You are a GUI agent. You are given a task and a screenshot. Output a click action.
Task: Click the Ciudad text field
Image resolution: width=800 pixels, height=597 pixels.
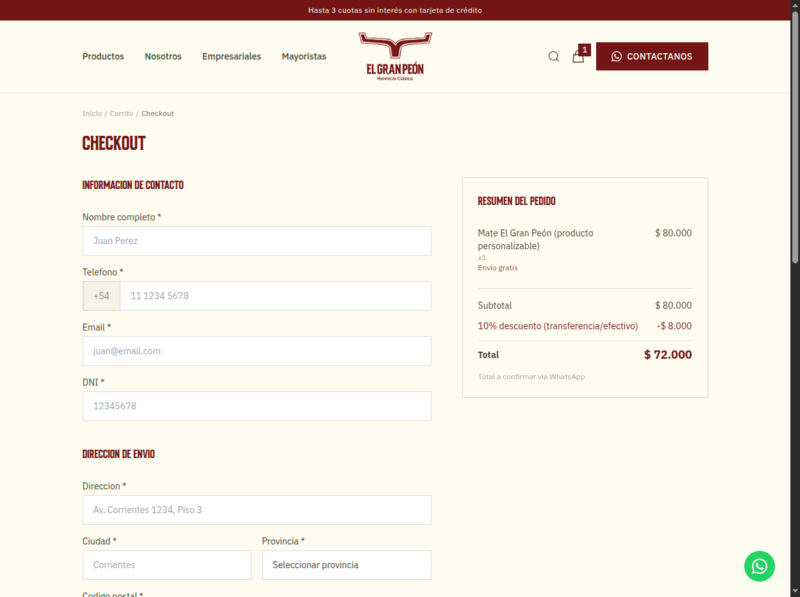pos(167,565)
